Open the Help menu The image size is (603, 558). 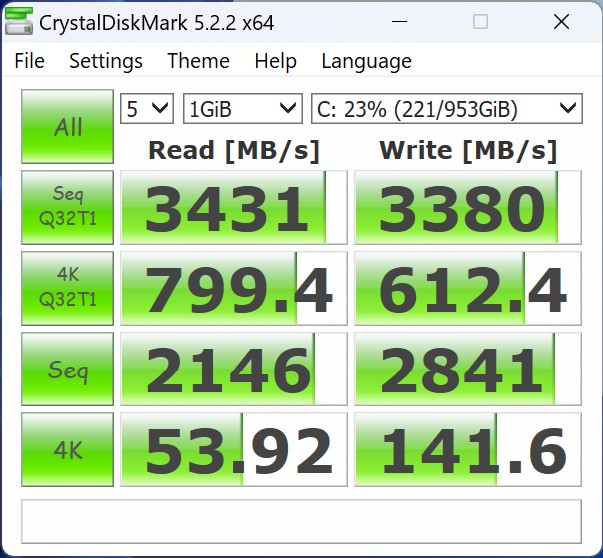pos(275,61)
